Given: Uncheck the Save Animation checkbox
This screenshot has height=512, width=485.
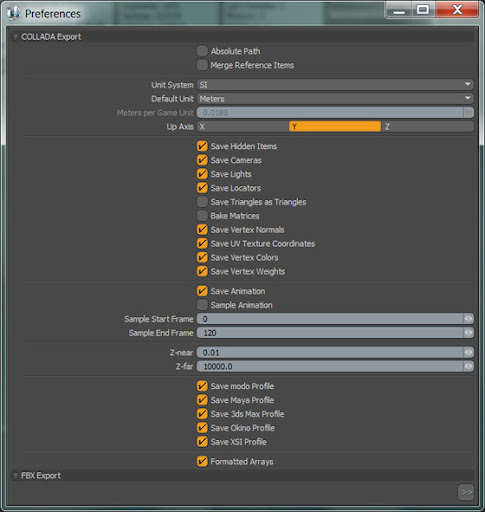Looking at the screenshot, I should (x=202, y=291).
